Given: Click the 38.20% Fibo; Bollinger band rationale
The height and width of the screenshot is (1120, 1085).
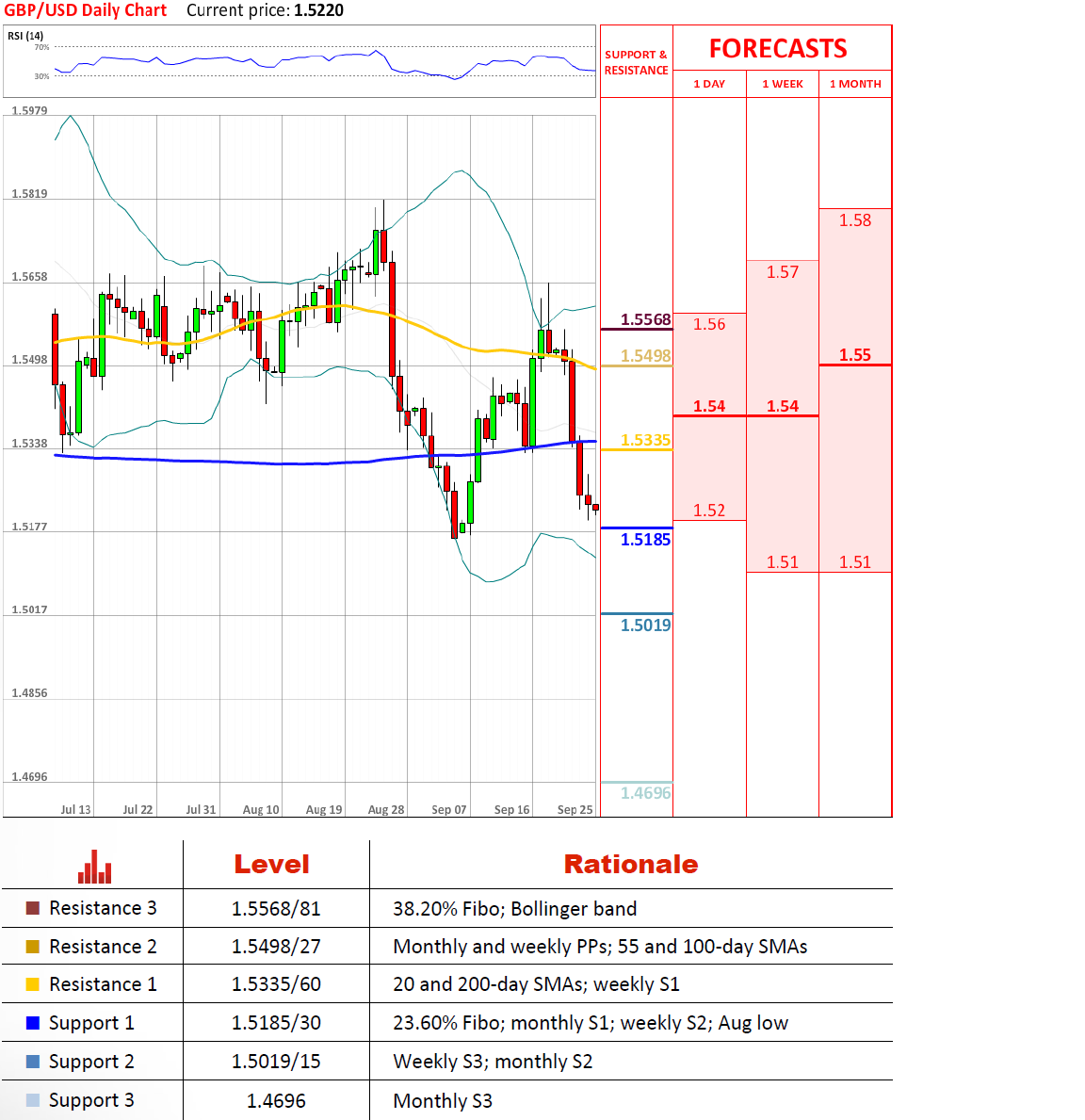Looking at the screenshot, I should tap(514, 909).
